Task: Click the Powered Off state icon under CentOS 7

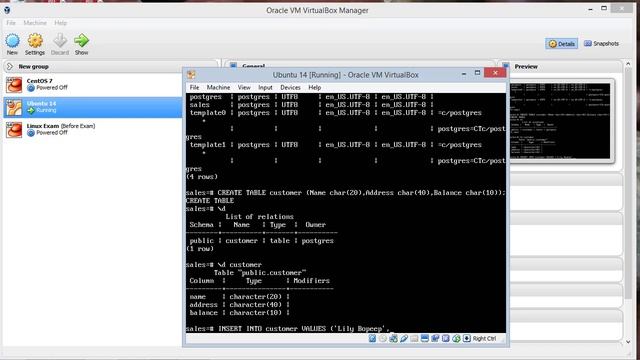Action: [x=31, y=88]
